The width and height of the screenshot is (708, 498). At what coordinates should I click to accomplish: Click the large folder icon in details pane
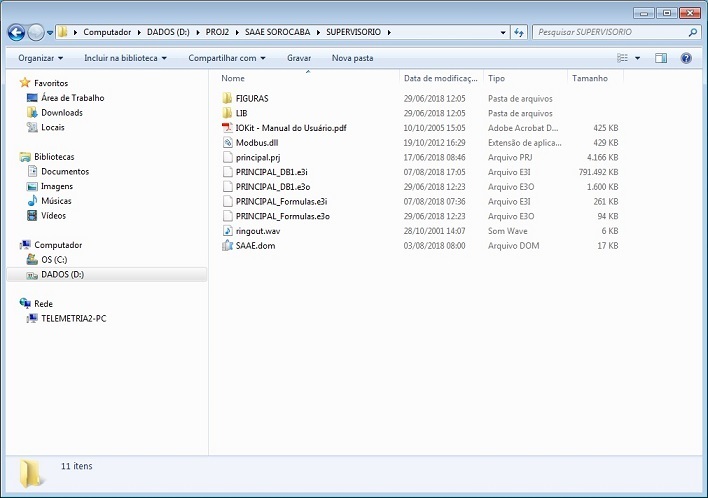pos(31,474)
